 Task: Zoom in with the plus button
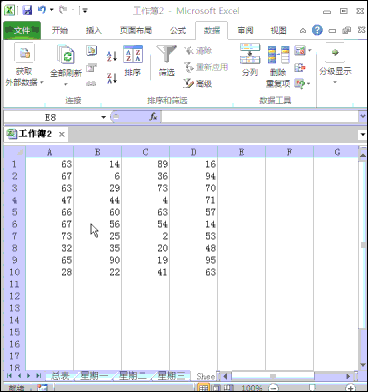tap(350, 388)
